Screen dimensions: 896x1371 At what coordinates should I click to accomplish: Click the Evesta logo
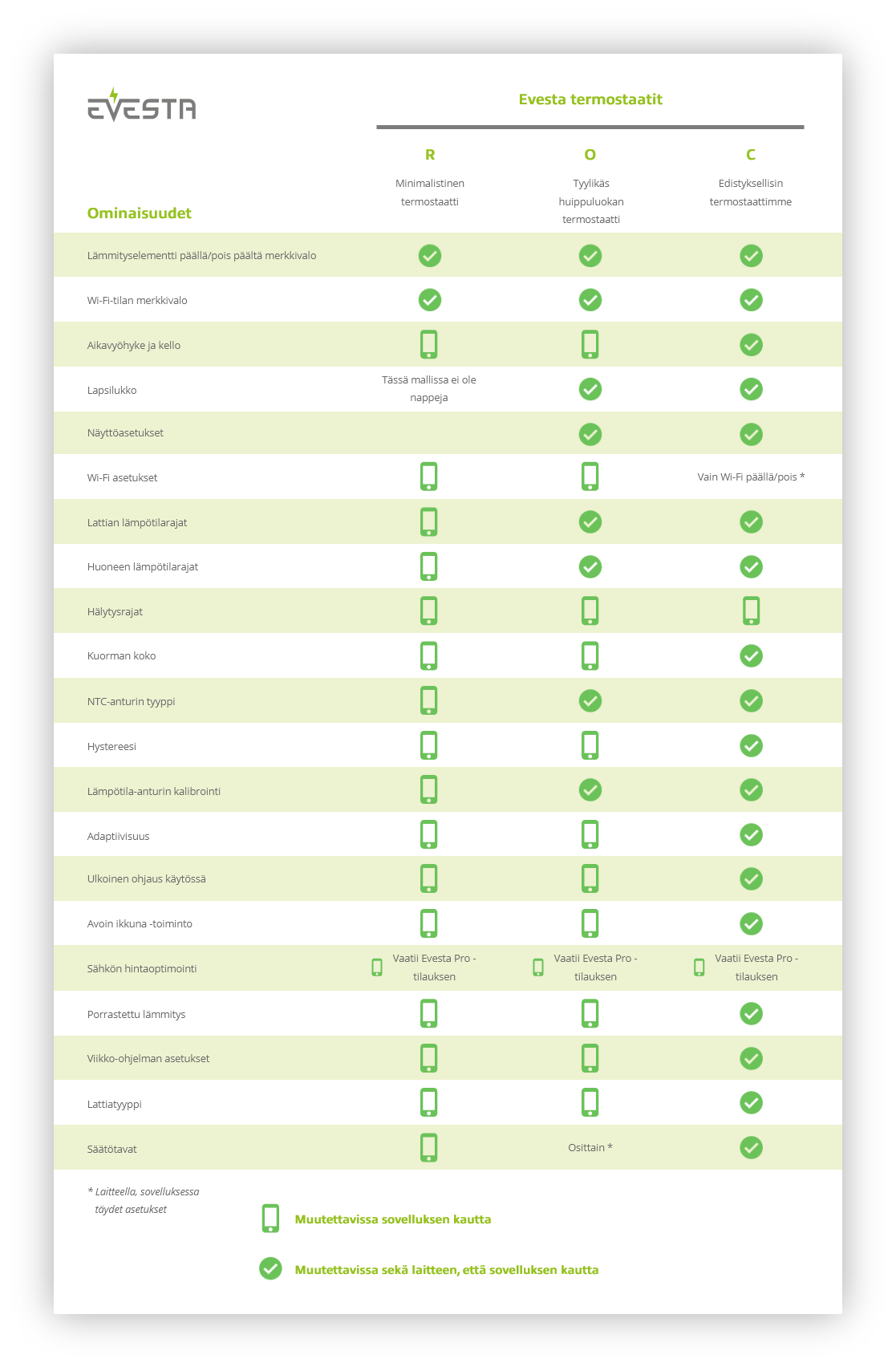(141, 105)
